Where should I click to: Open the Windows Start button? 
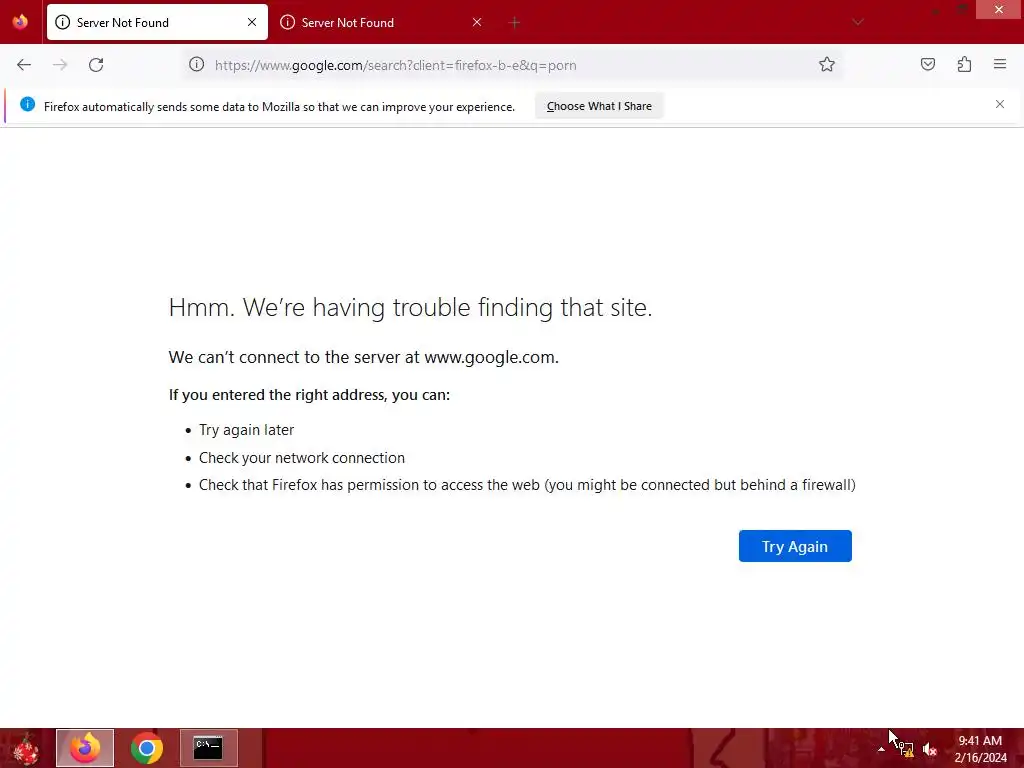point(26,748)
